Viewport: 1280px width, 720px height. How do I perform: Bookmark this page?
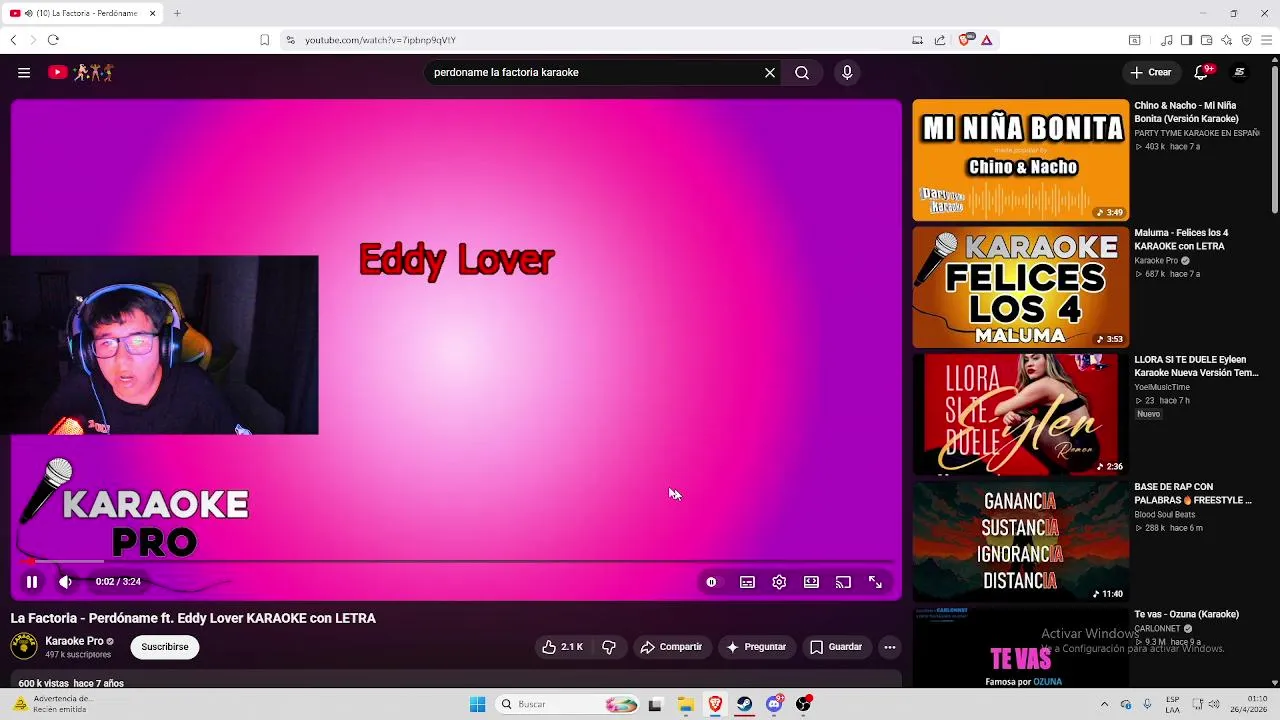coord(264,40)
